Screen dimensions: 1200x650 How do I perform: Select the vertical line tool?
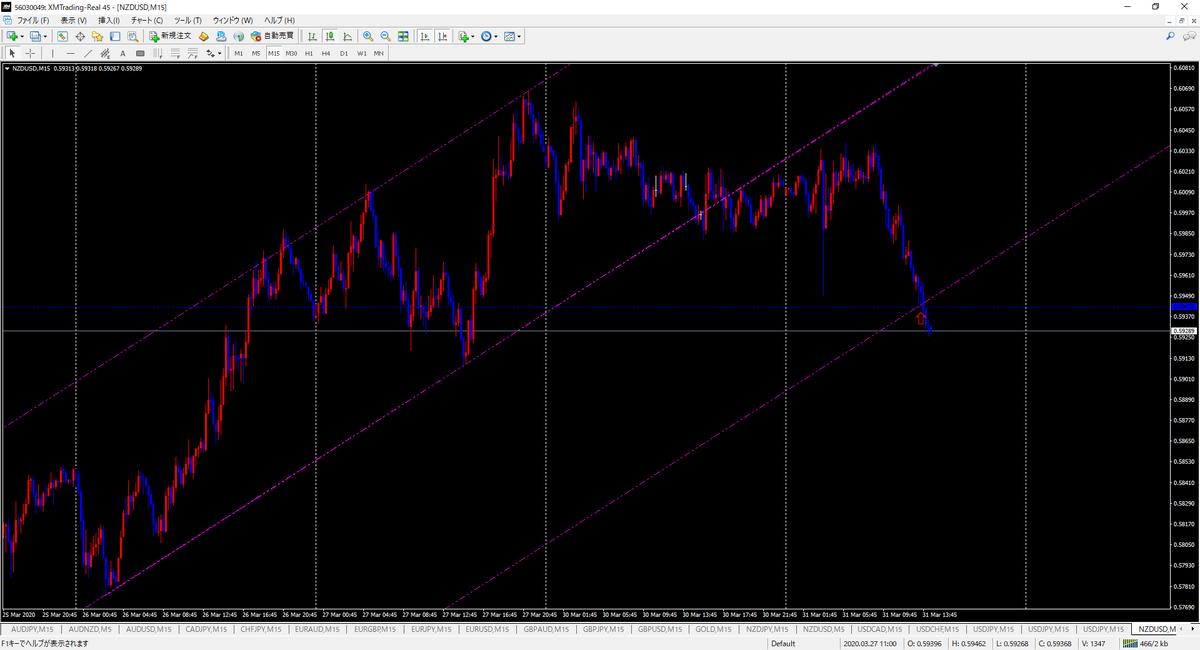tap(53, 53)
